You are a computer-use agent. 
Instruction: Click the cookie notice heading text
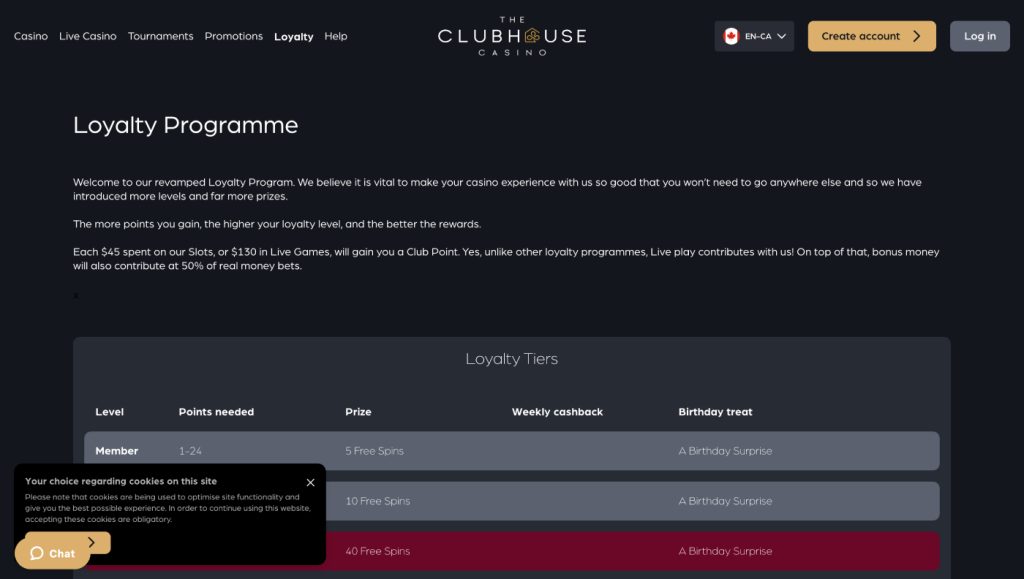121,481
